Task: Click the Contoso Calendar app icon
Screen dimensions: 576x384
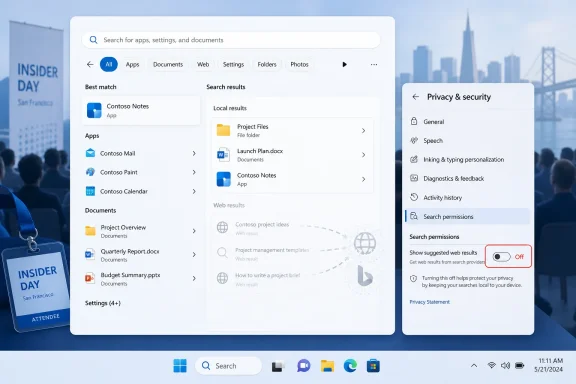Action: pyautogui.click(x=90, y=191)
